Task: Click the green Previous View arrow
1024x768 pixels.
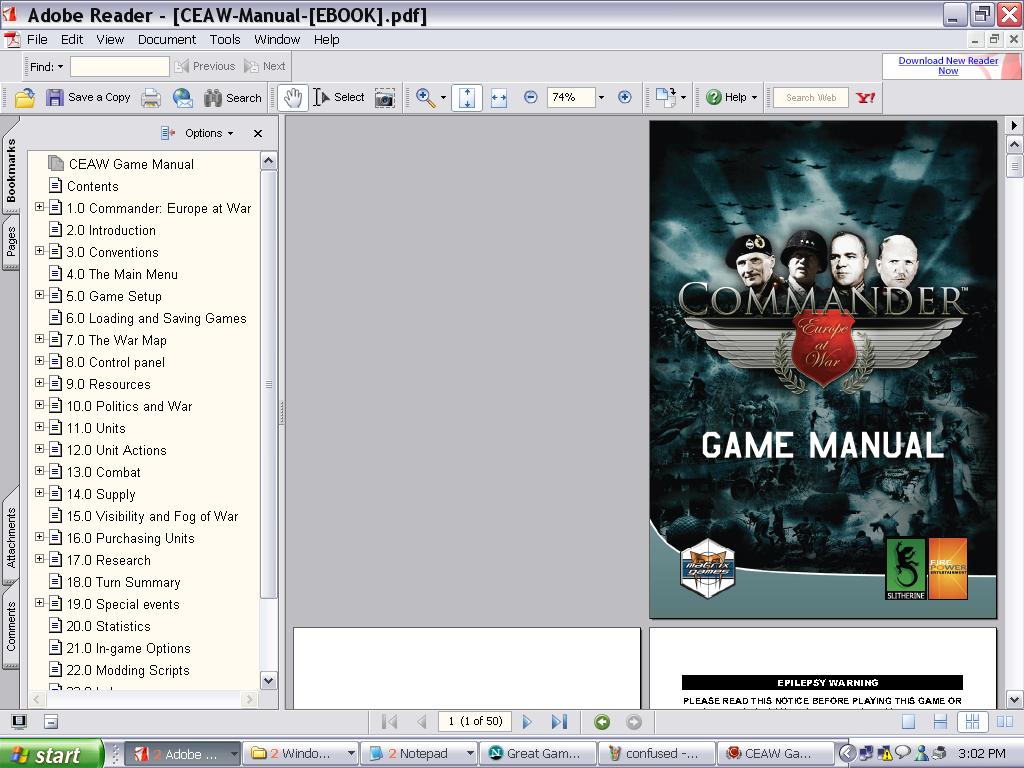Action: (602, 722)
